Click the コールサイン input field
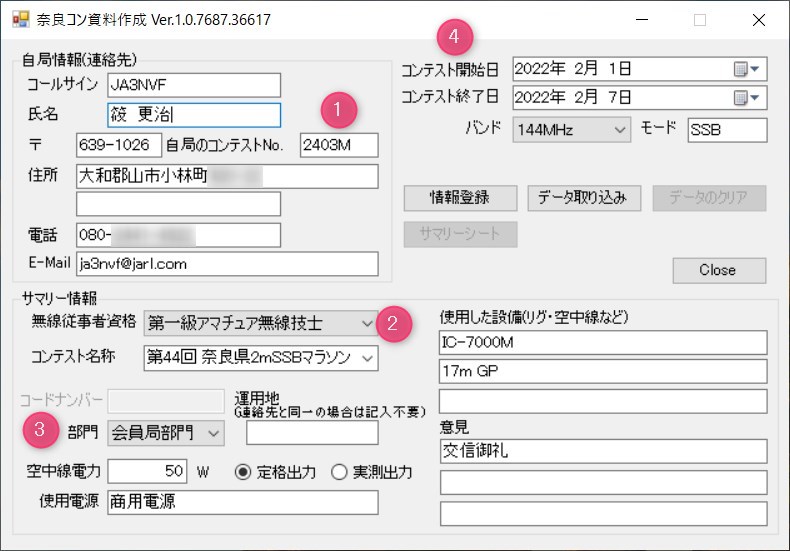790x551 pixels. pyautogui.click(x=192, y=85)
